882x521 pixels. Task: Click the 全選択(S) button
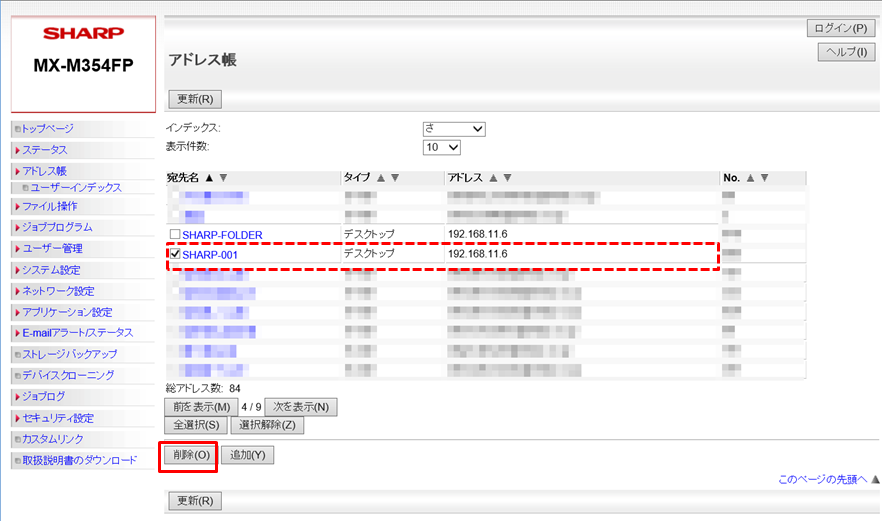point(196,425)
